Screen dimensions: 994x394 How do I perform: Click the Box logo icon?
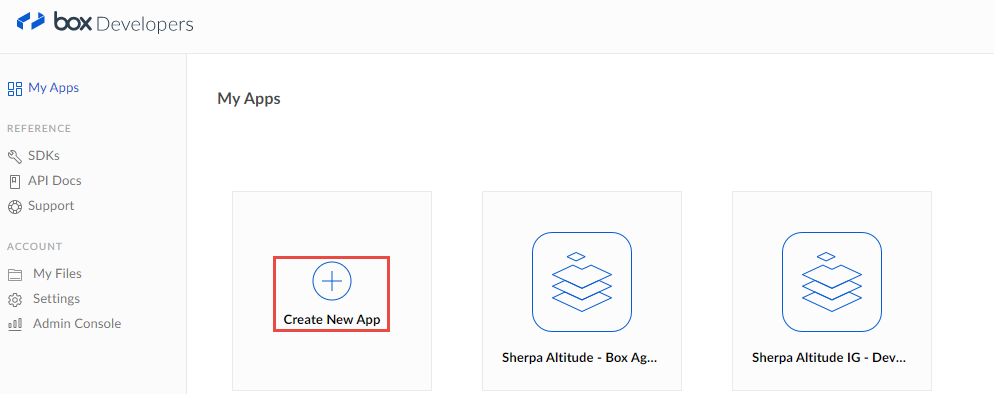tap(30, 22)
